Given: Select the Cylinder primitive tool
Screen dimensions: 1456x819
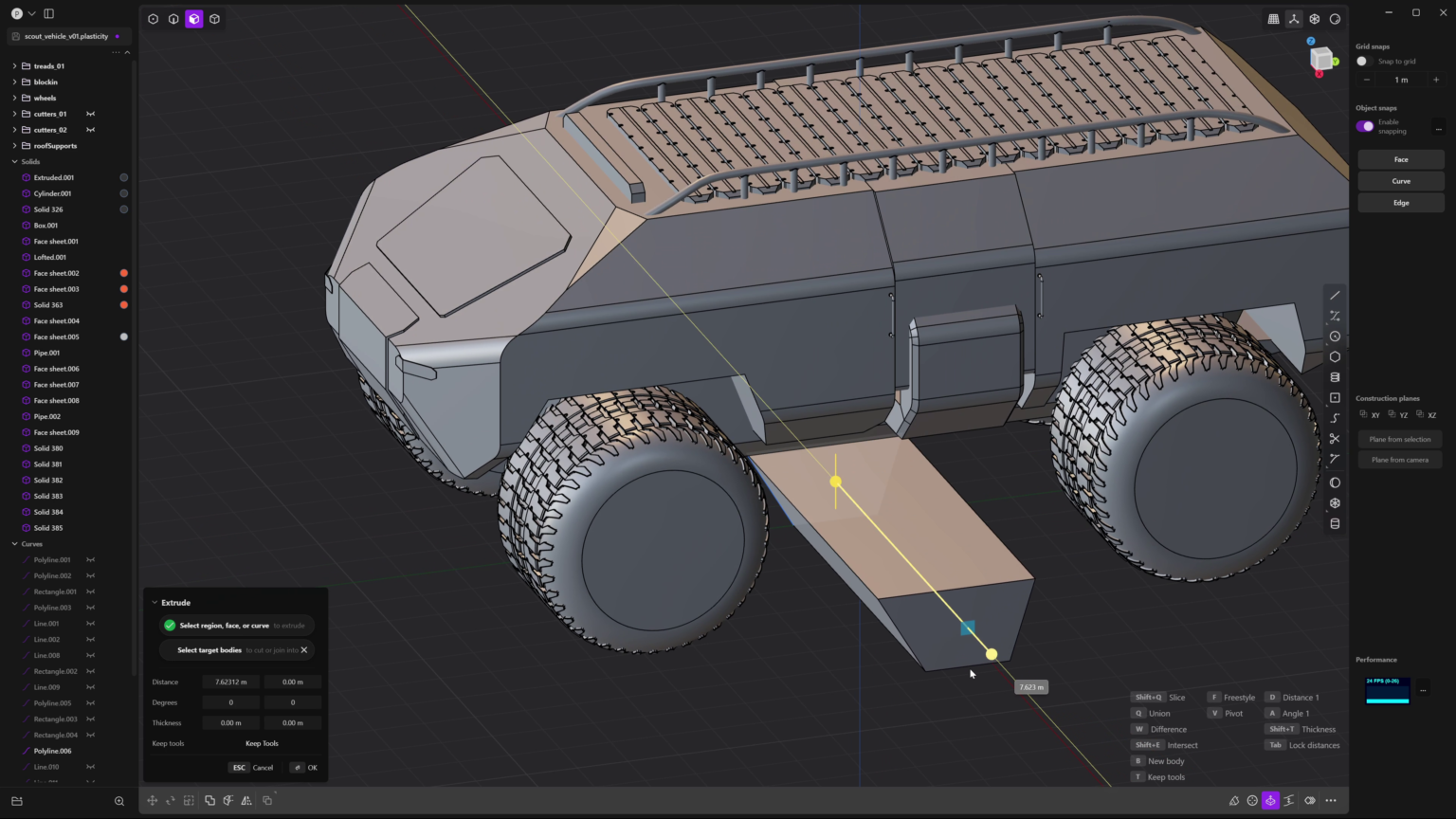Looking at the screenshot, I should pyautogui.click(x=1335, y=524).
